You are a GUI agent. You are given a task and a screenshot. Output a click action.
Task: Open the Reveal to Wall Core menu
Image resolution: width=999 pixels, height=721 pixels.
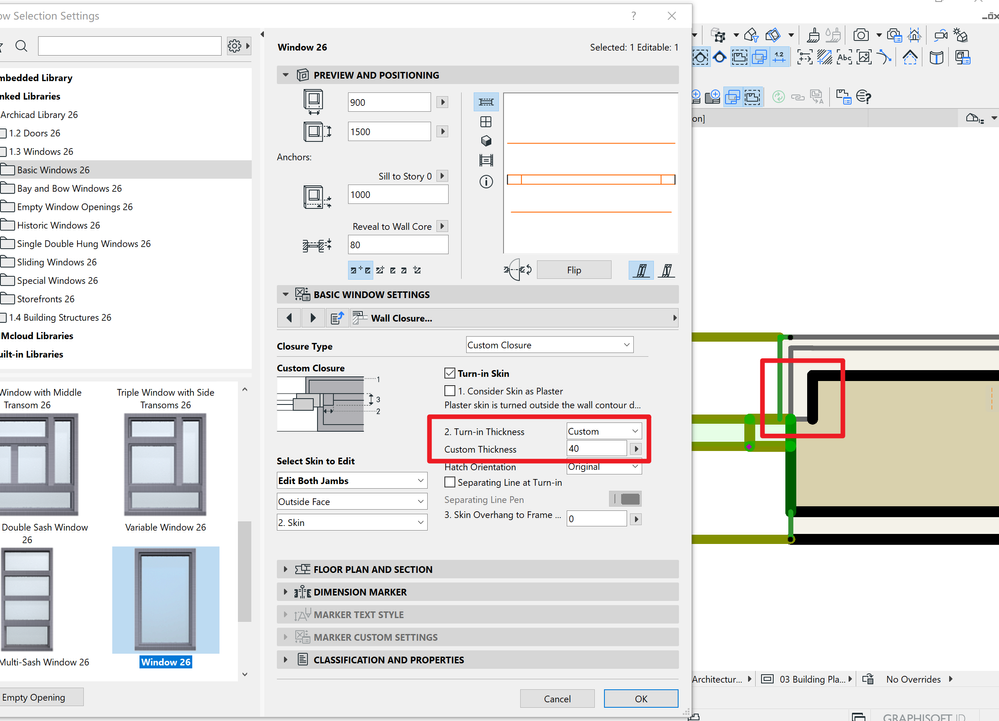click(442, 226)
